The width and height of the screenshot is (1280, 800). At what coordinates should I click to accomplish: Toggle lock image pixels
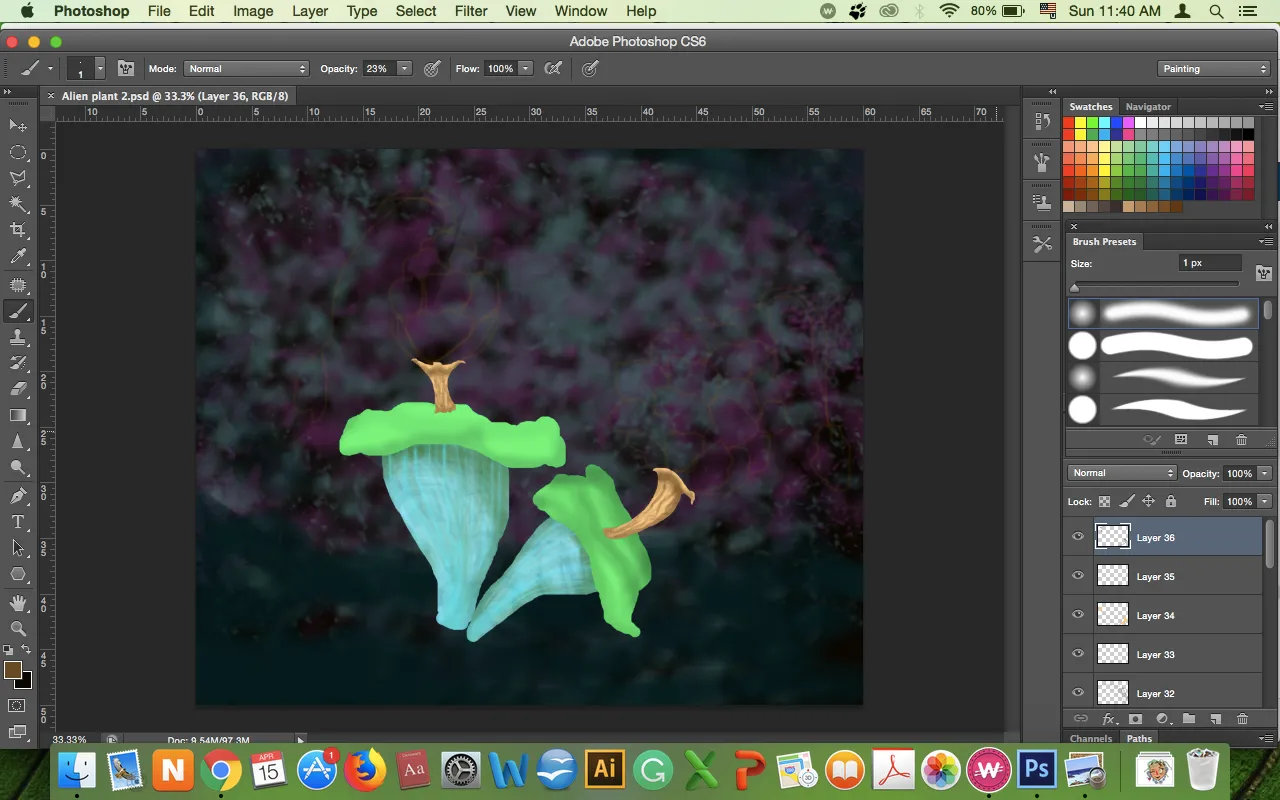tap(1127, 501)
